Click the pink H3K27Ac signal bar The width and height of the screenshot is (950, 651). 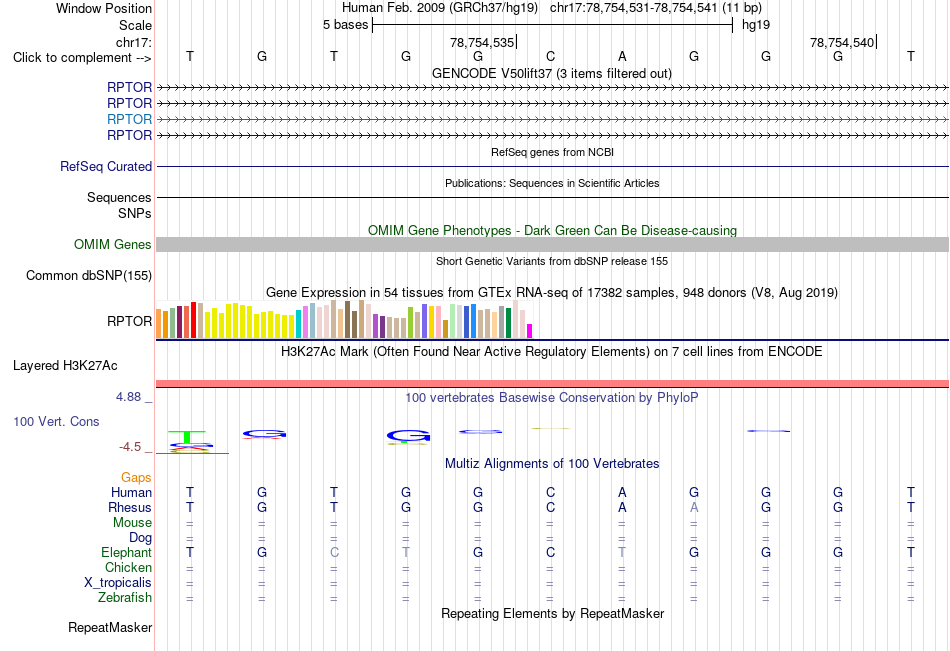(x=552, y=384)
